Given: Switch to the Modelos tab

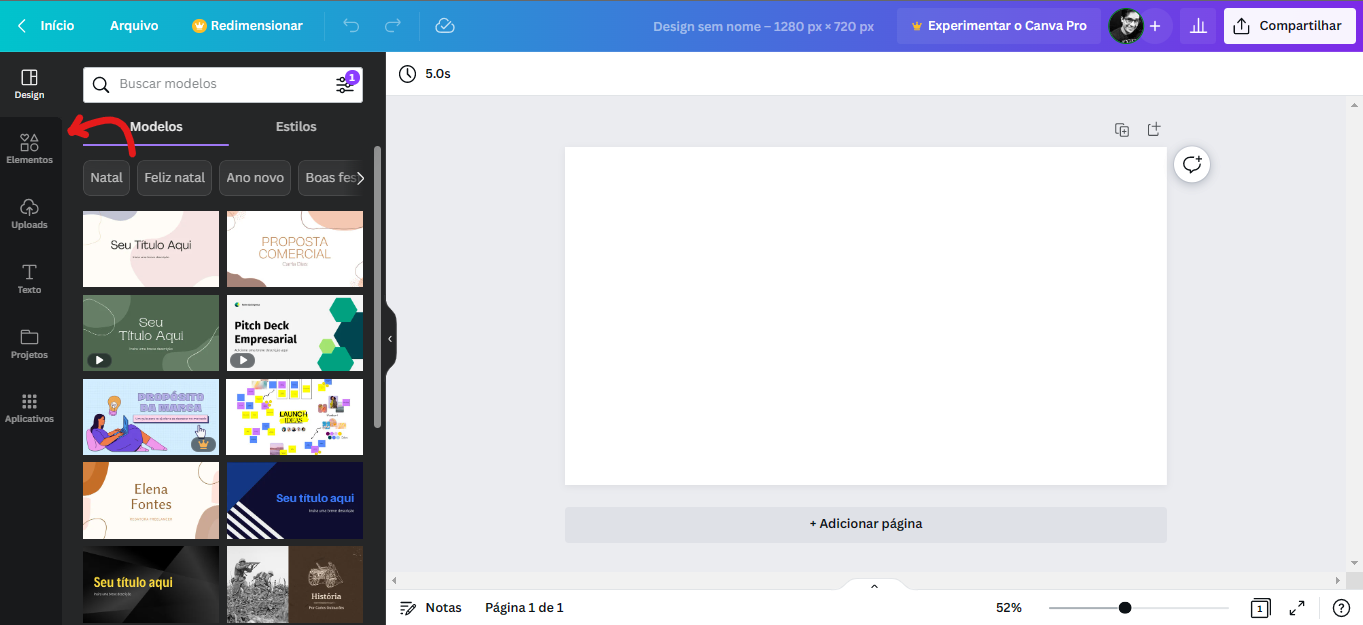Looking at the screenshot, I should pyautogui.click(x=156, y=127).
